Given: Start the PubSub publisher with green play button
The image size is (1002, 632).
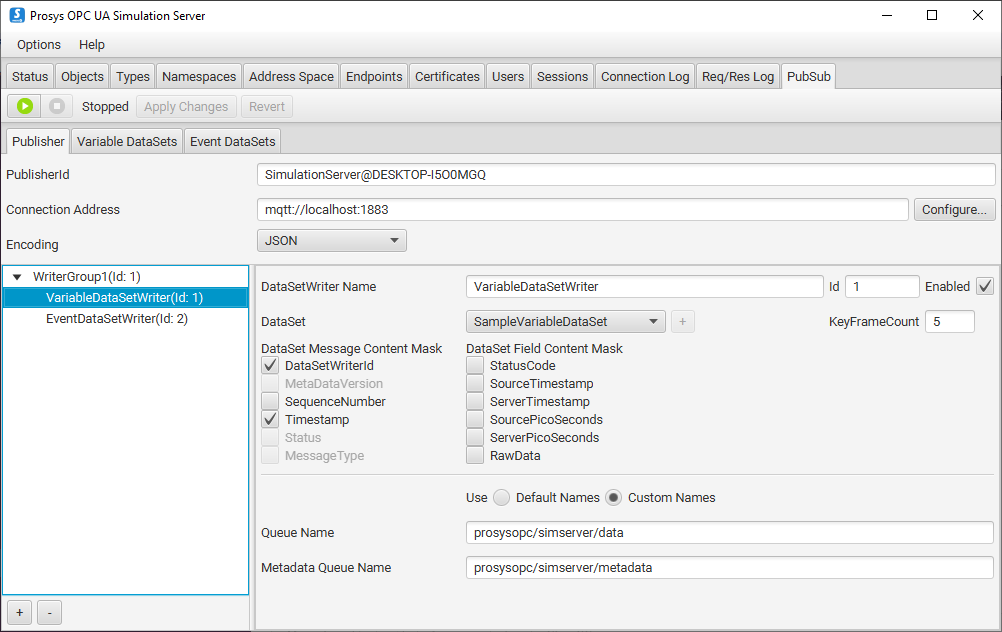Looking at the screenshot, I should [25, 106].
